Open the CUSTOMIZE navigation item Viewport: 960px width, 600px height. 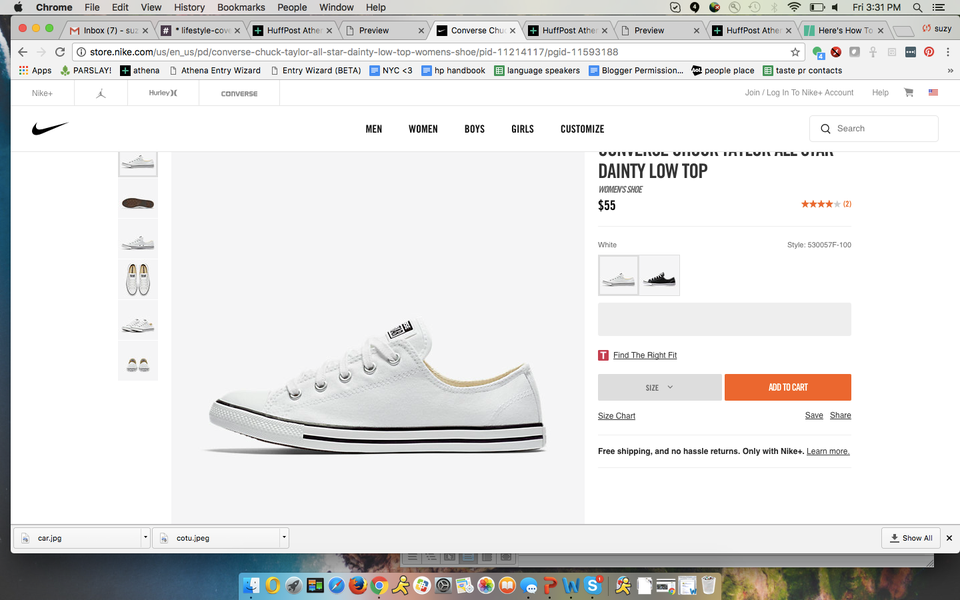(582, 129)
